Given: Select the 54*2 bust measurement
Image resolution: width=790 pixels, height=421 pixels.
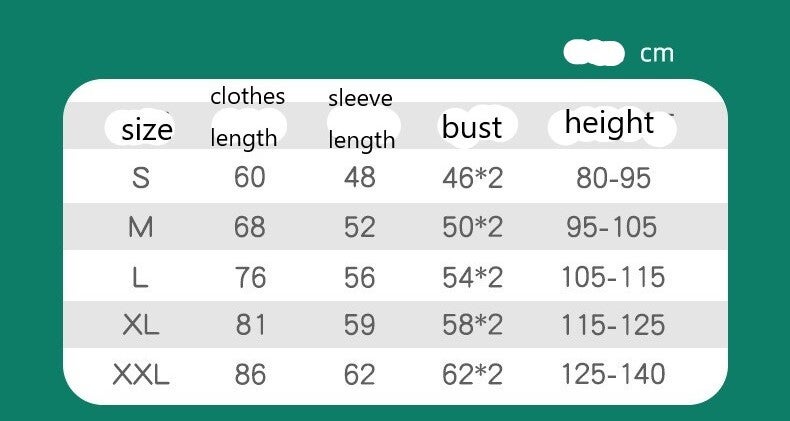Looking at the screenshot, I should [x=472, y=277].
